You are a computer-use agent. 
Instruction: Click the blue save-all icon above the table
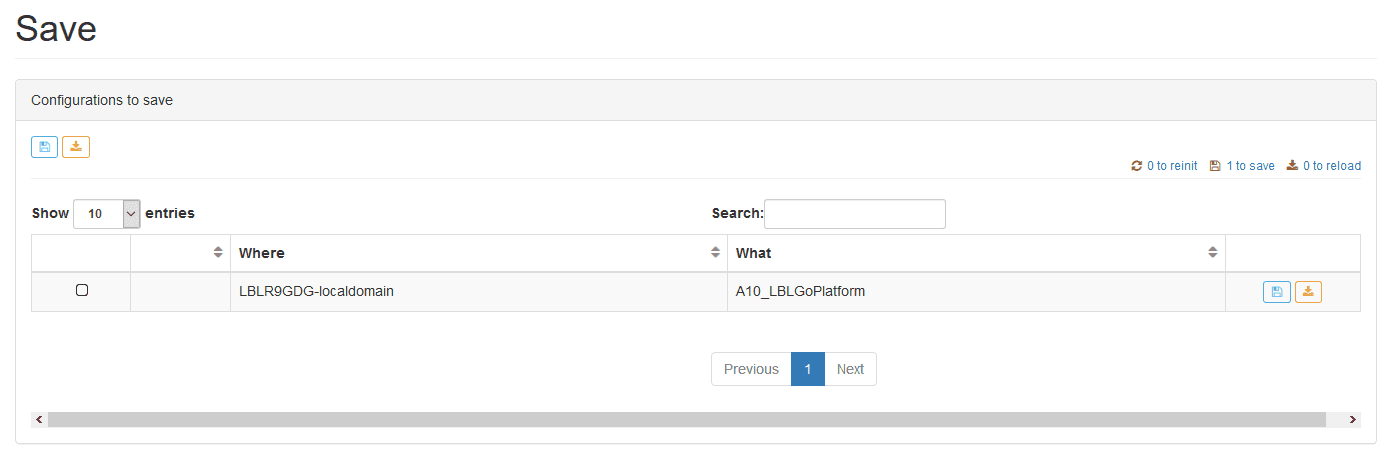click(x=44, y=147)
